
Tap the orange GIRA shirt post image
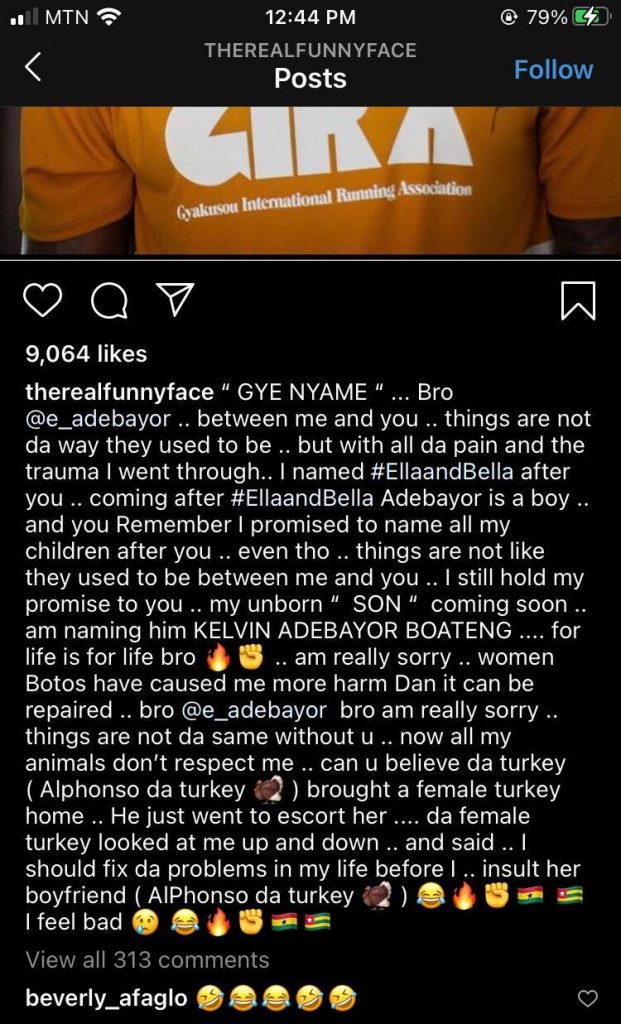(x=310, y=181)
